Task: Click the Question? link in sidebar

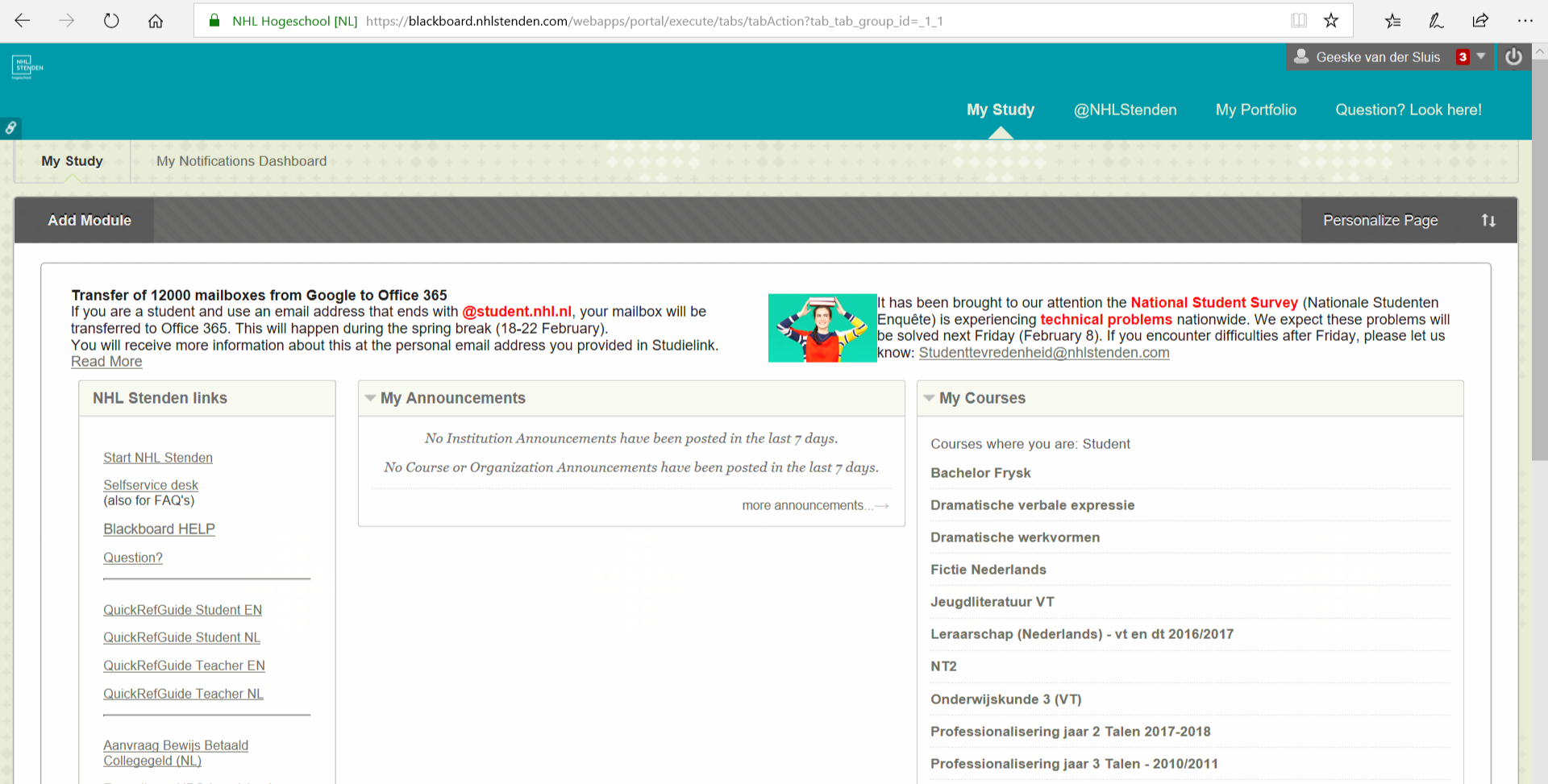Action: pos(133,558)
